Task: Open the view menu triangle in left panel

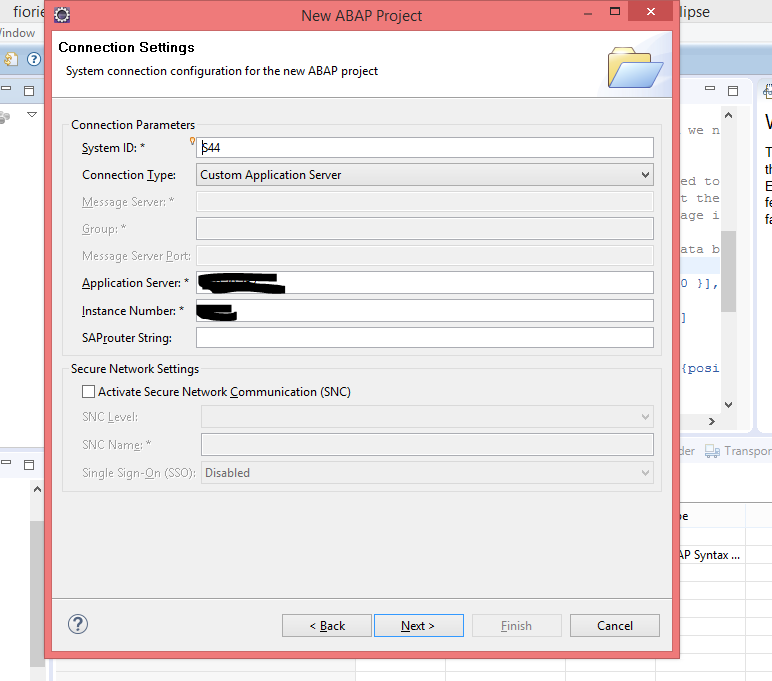Action: click(32, 115)
